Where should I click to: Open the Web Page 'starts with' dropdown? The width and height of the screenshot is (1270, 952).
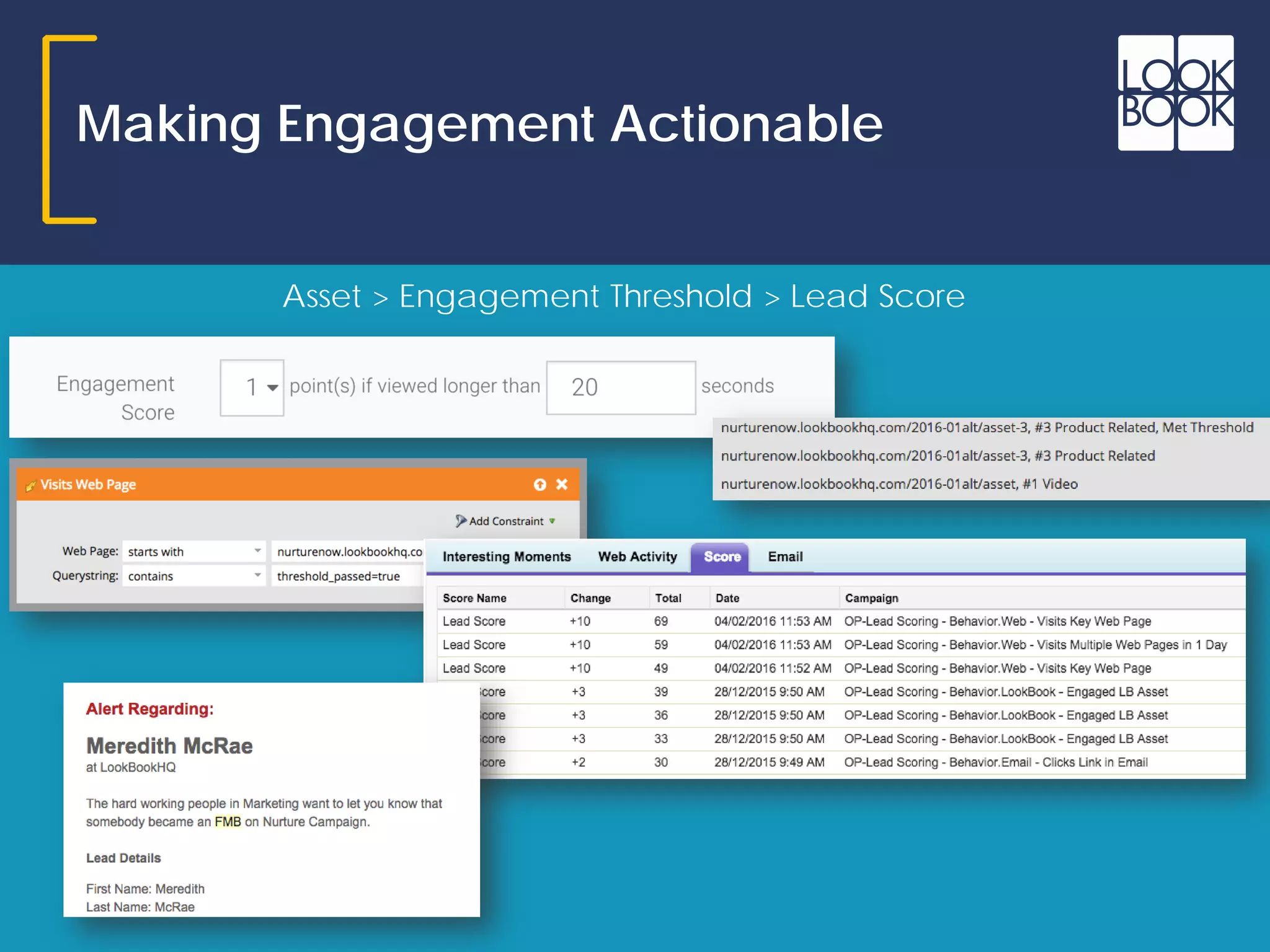[x=194, y=551]
